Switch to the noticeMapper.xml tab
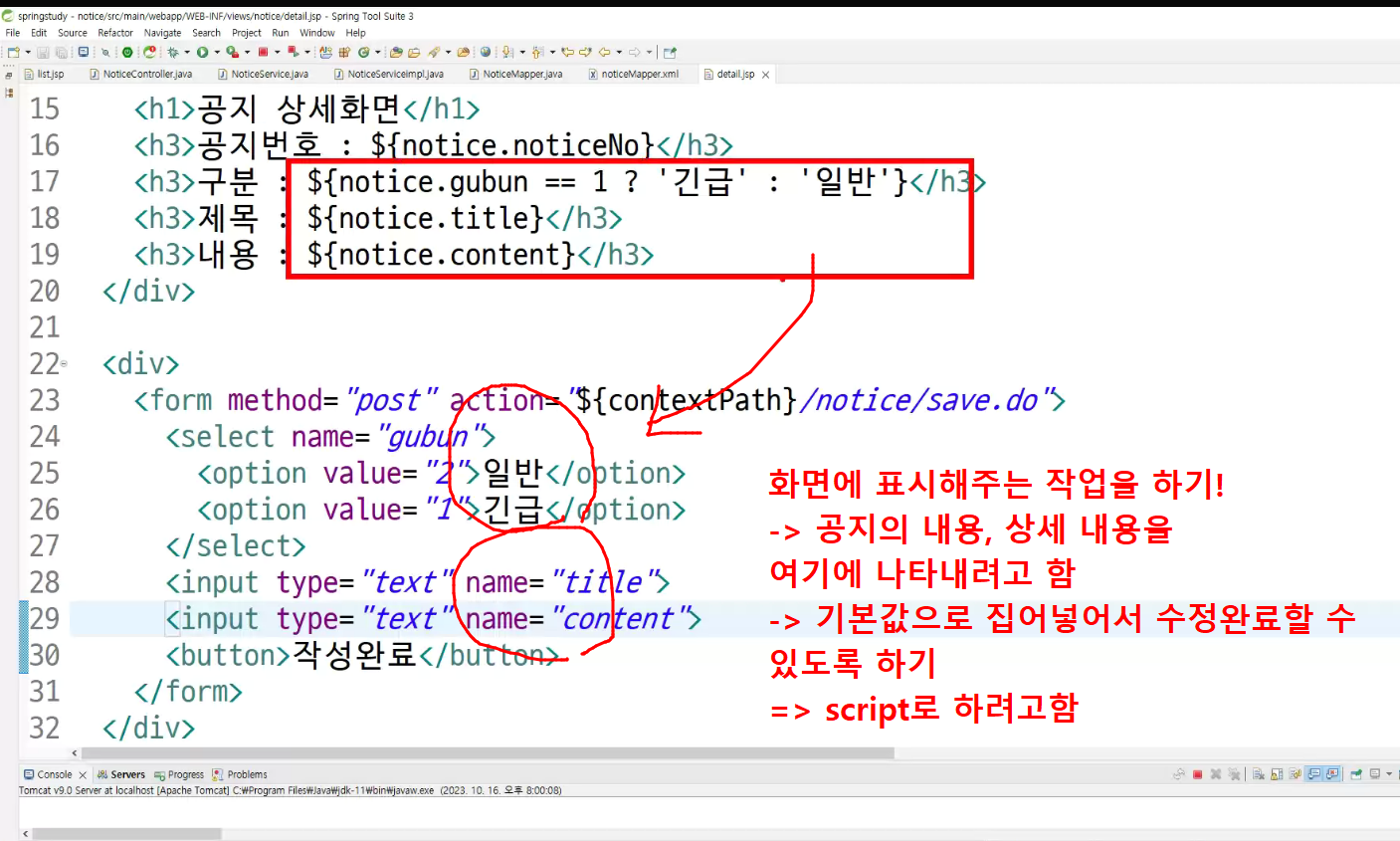 coord(635,75)
